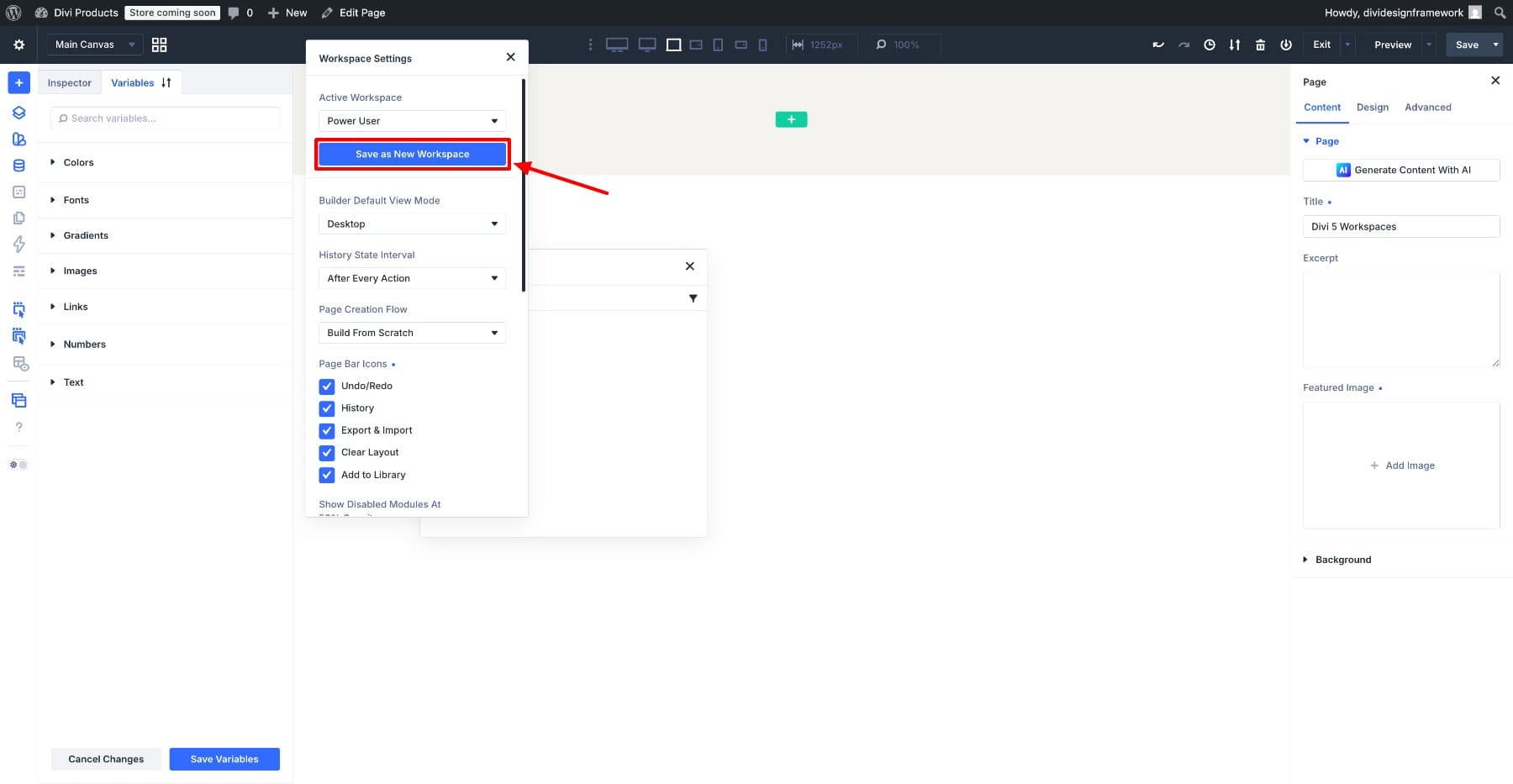
Task: Uncheck the History checkbox
Action: coord(327,408)
